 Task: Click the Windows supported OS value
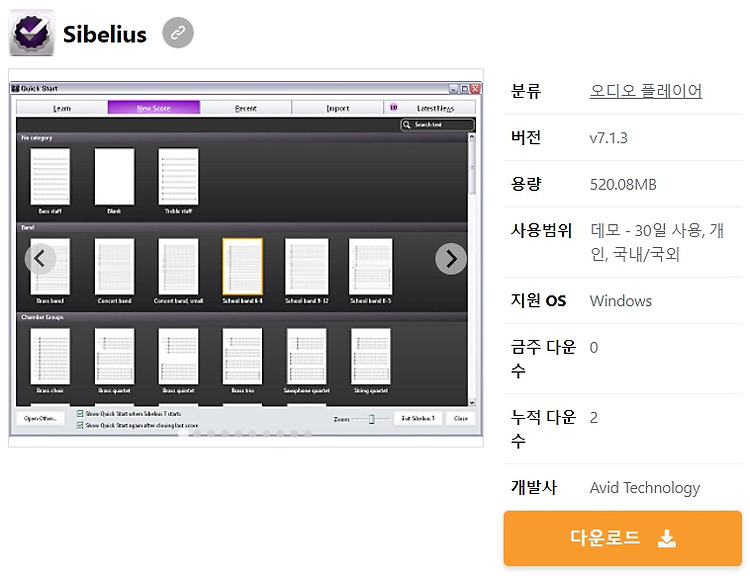point(620,301)
